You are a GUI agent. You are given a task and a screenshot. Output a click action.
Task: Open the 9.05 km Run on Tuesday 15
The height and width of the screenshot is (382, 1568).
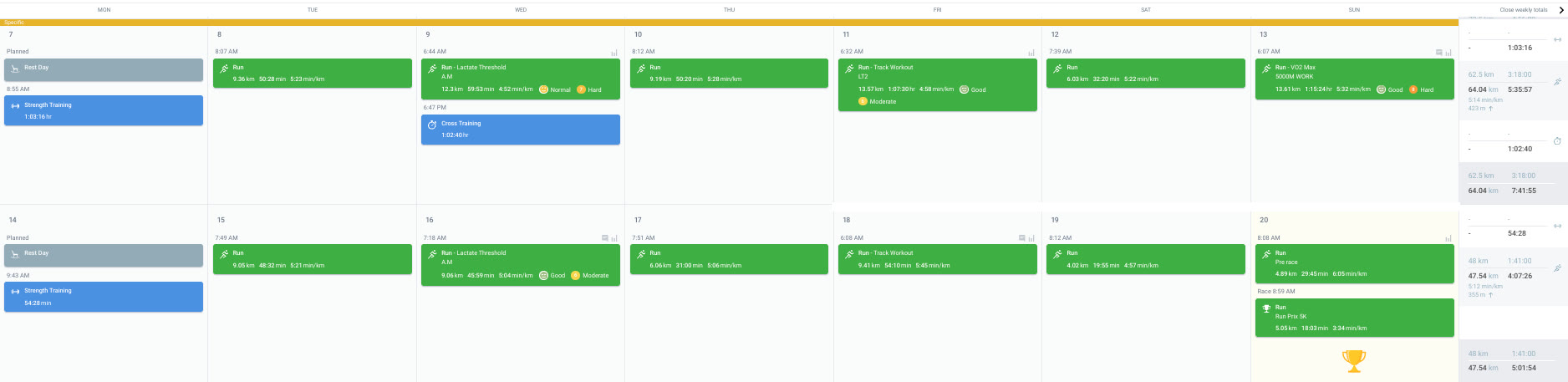tap(313, 259)
